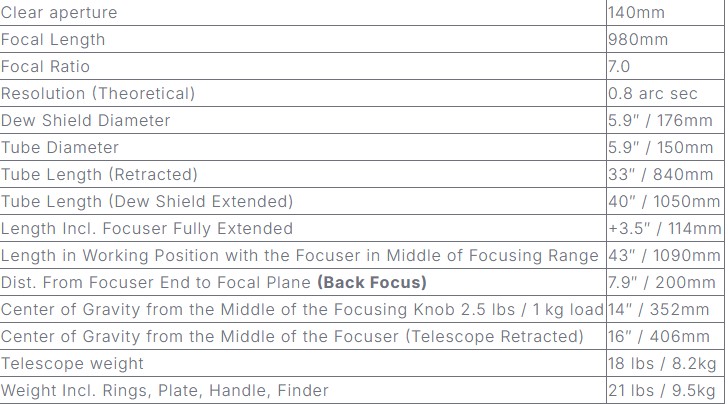Screen dimensions: 728x404
Task: Click the Dew Shield Diameter label
Action: (x=86, y=121)
